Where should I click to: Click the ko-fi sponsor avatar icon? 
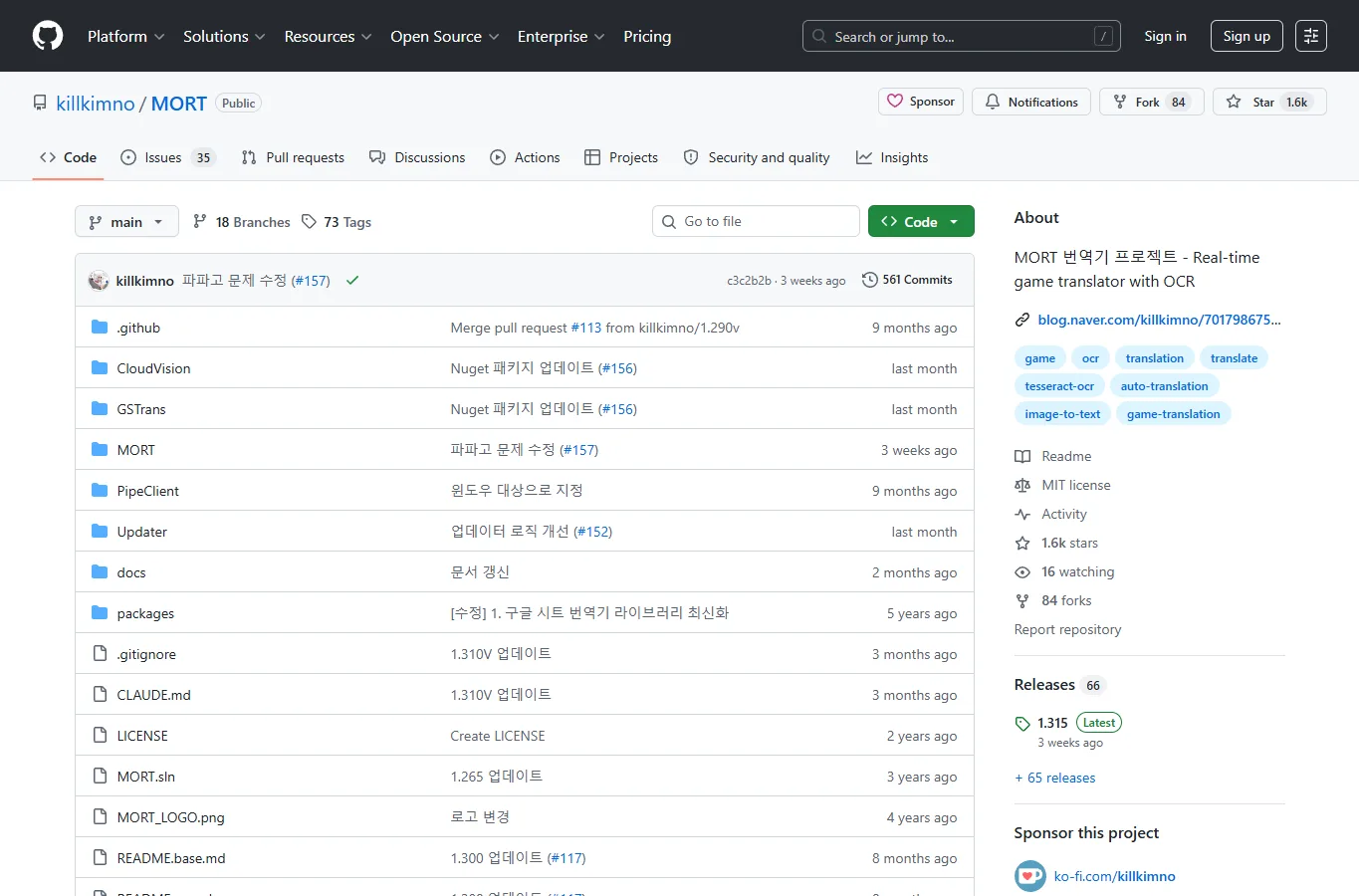pyautogui.click(x=1030, y=876)
